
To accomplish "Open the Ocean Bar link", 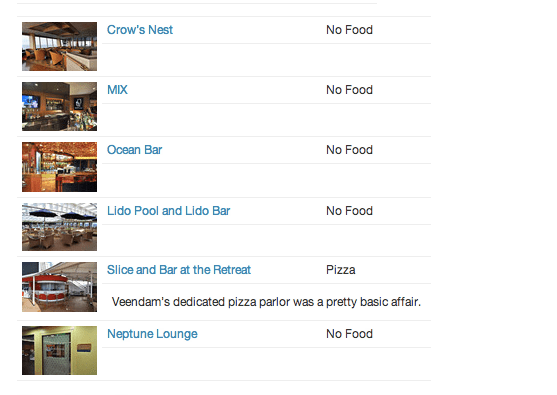I will tap(135, 150).
